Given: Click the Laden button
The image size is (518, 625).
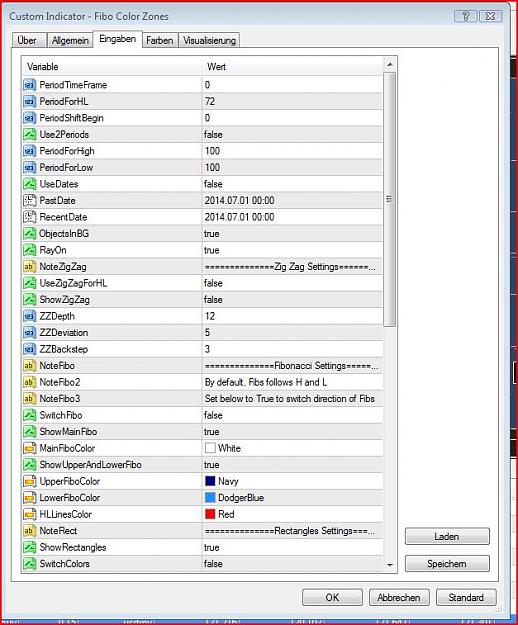Looking at the screenshot, I should (447, 537).
